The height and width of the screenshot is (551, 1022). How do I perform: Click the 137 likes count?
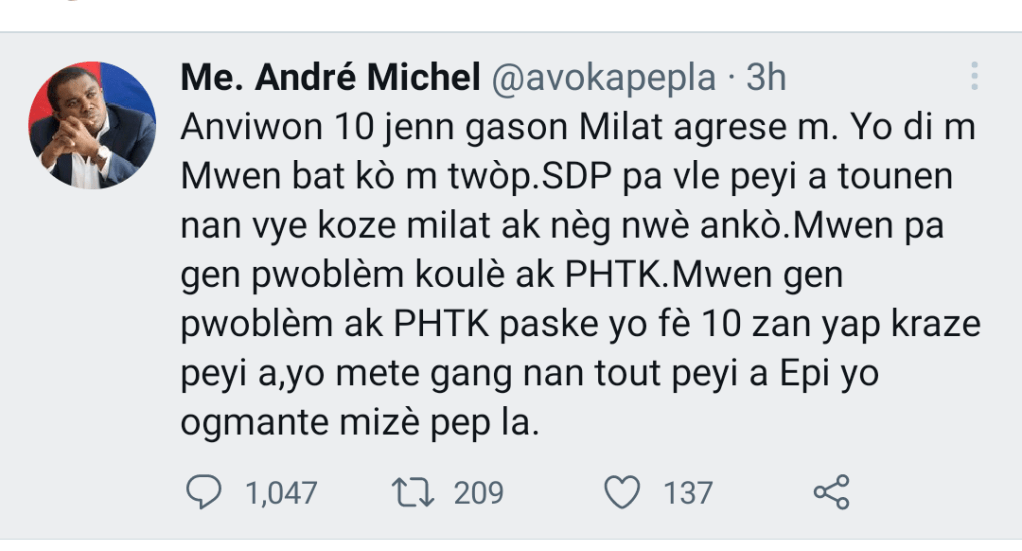coord(686,493)
